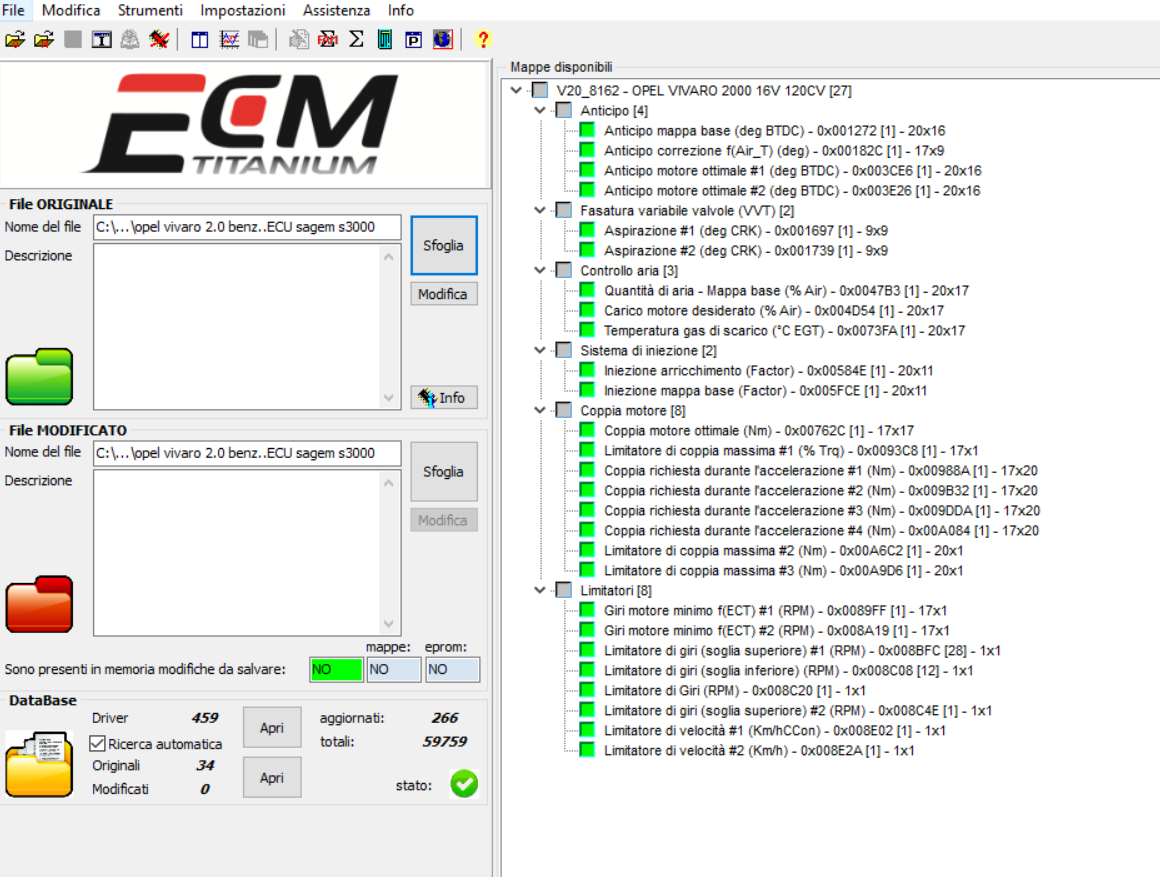Click the original file Descrizione text area
The height and width of the screenshot is (877, 1160).
(237, 326)
